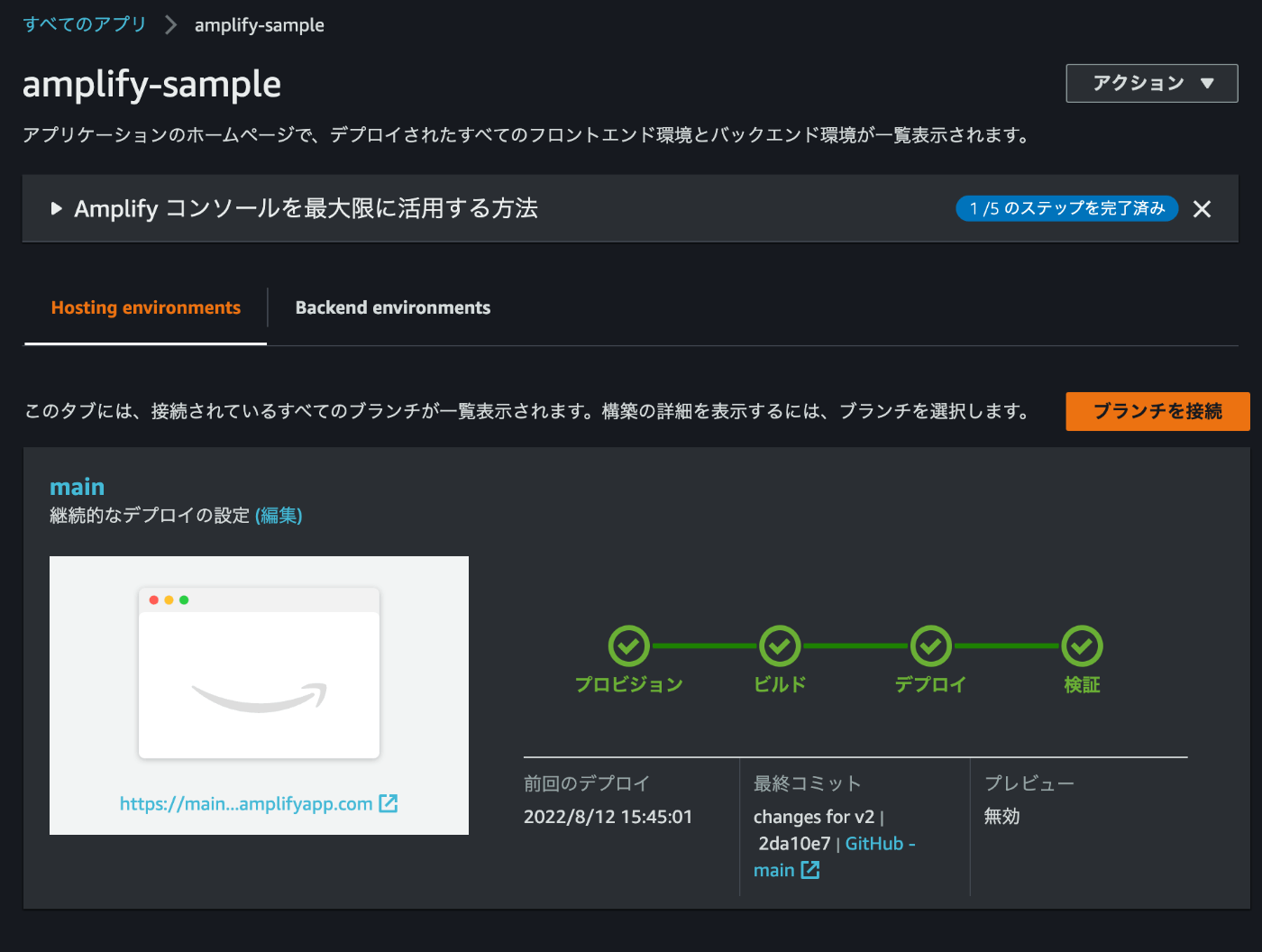Click the amplify-sample page title
Image resolution: width=1262 pixels, height=952 pixels.
click(x=151, y=84)
